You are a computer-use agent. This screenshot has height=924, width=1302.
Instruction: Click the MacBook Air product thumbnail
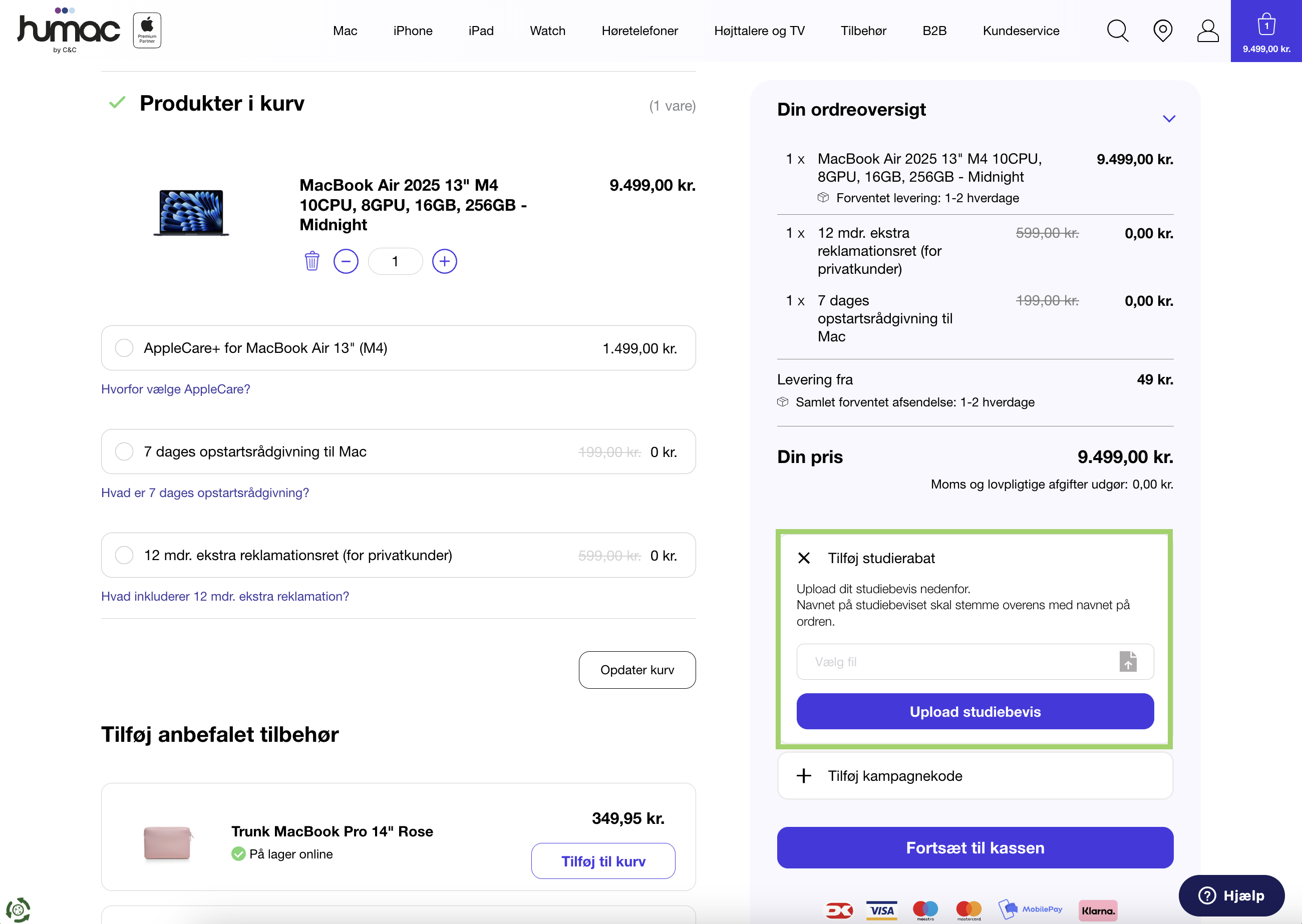191,213
